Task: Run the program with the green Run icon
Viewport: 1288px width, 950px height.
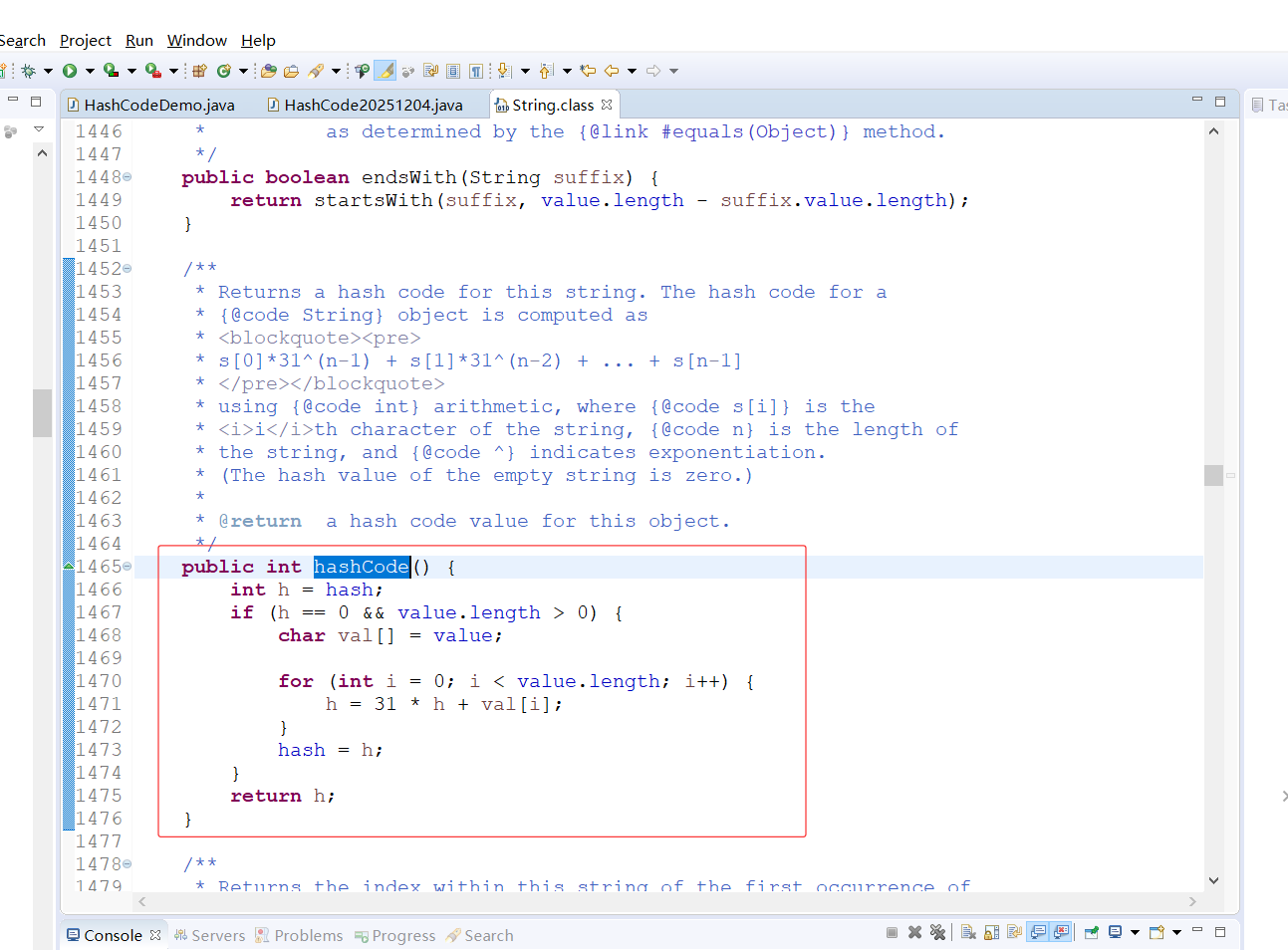Action: pos(69,70)
